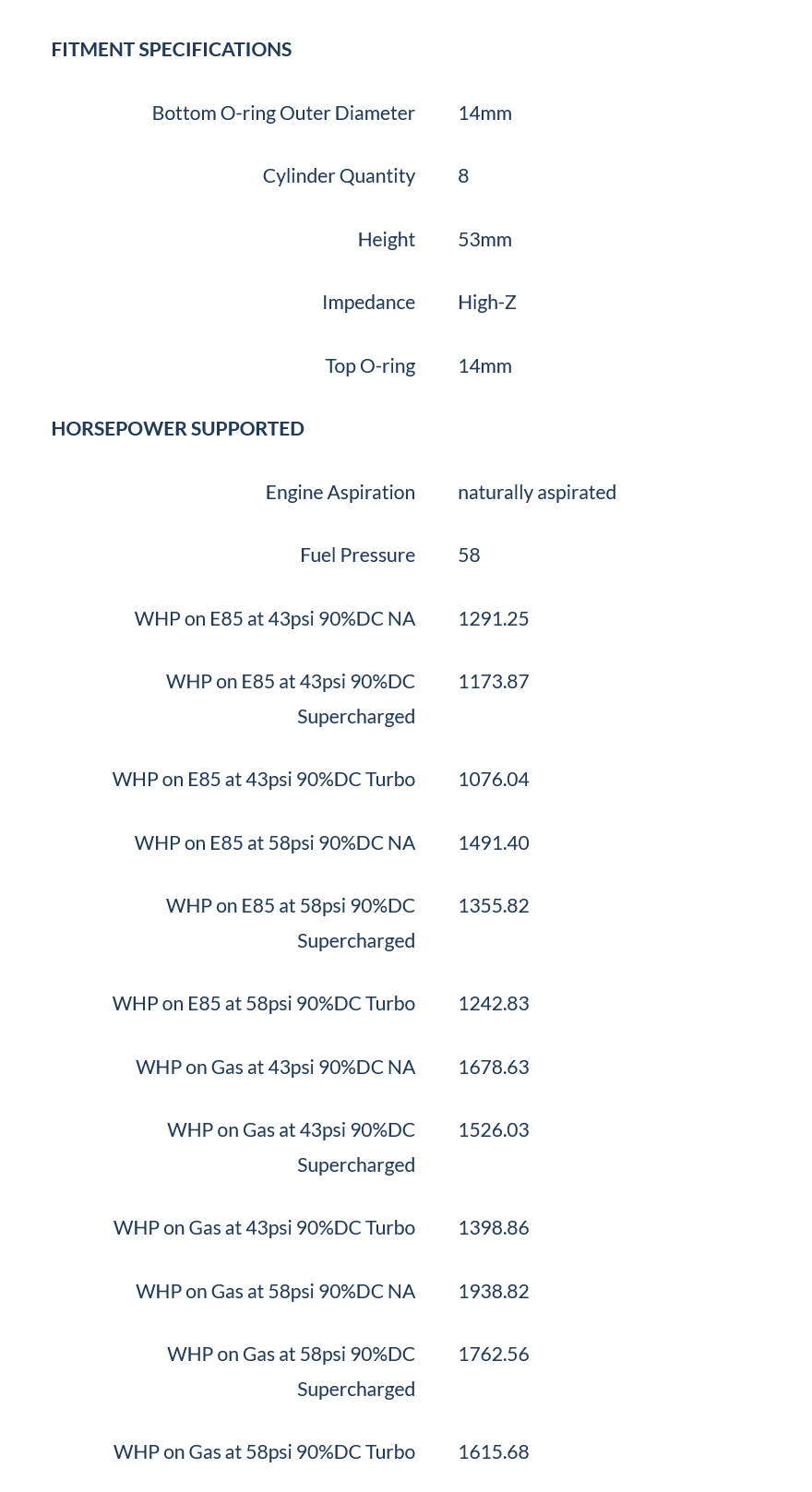Select the value 1938.82

(x=494, y=1292)
